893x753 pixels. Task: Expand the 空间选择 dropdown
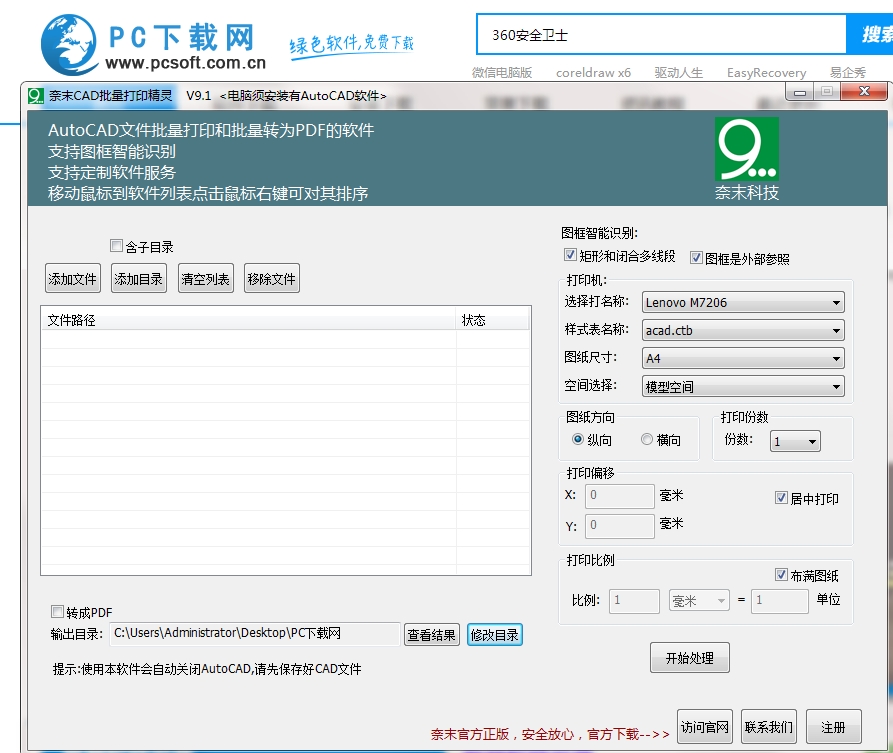pos(743,386)
